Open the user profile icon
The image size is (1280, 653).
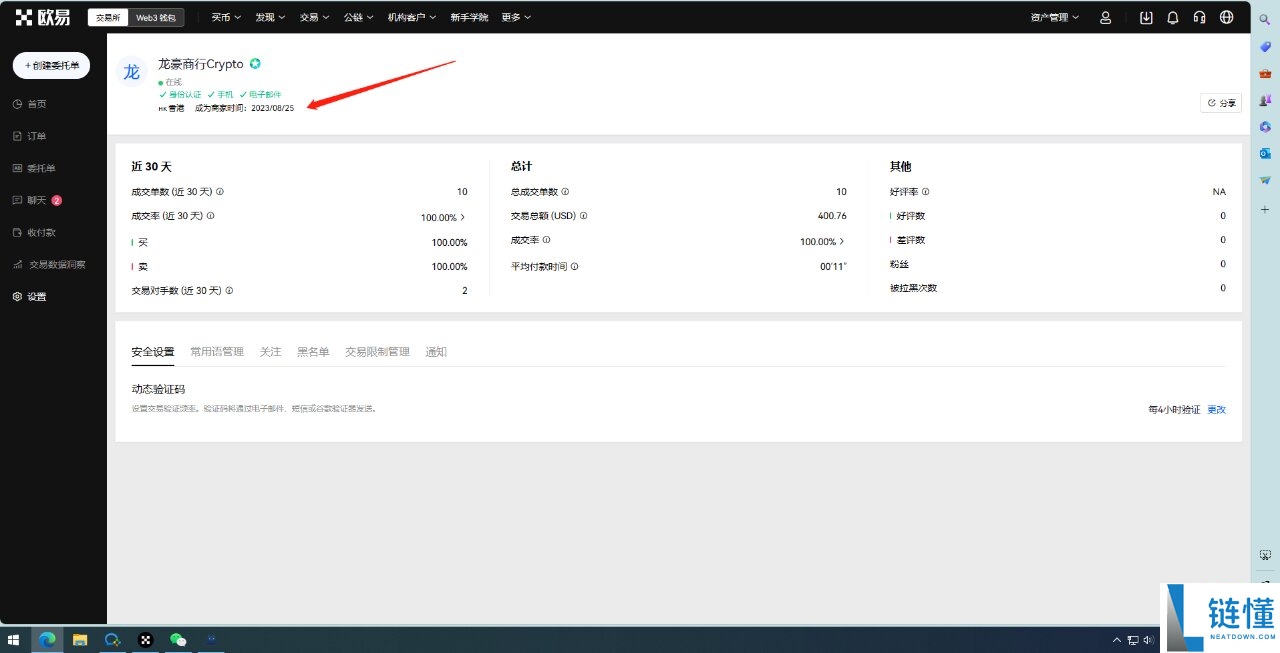pos(1105,17)
